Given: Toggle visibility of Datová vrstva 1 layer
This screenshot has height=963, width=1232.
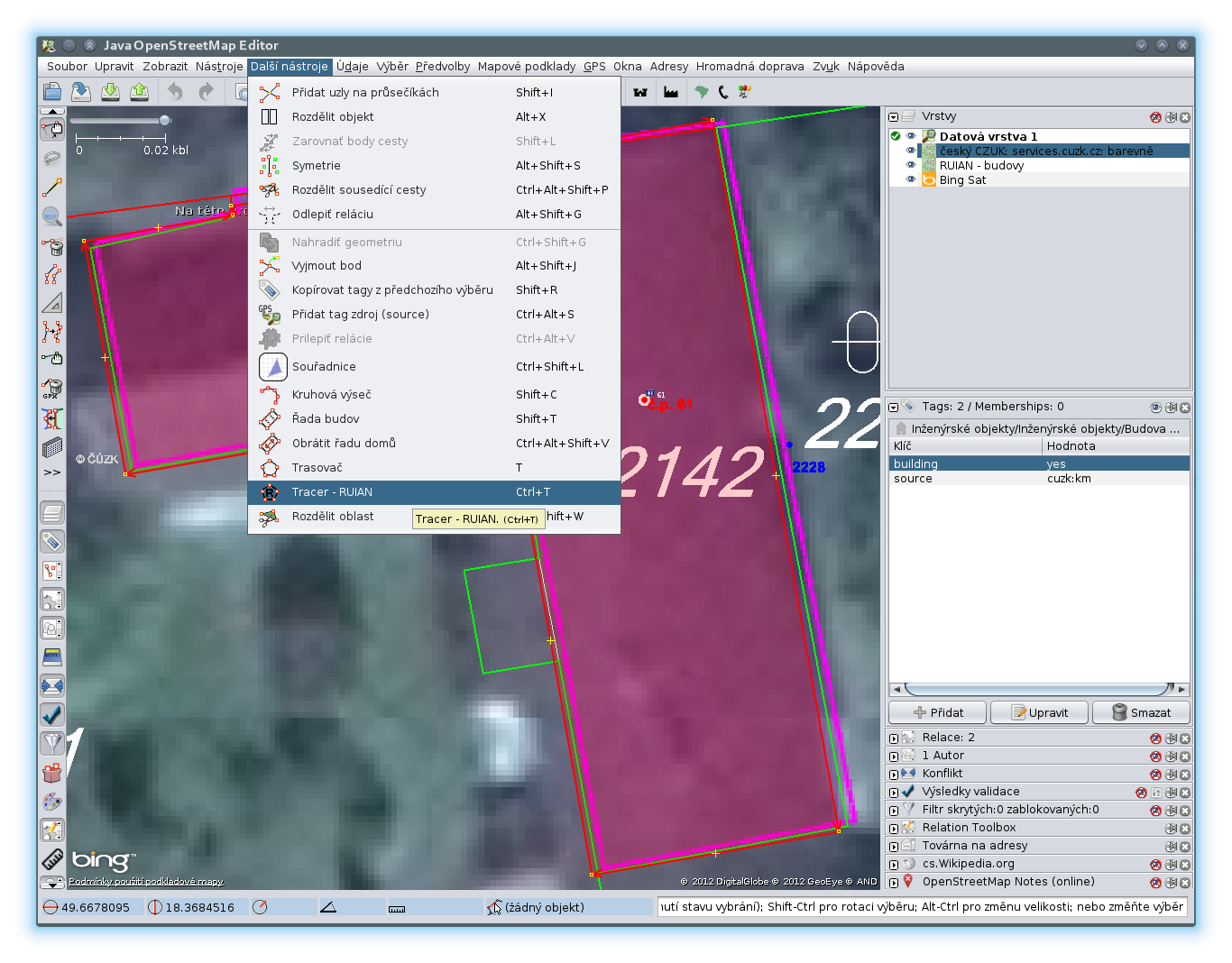Looking at the screenshot, I should pos(911,136).
